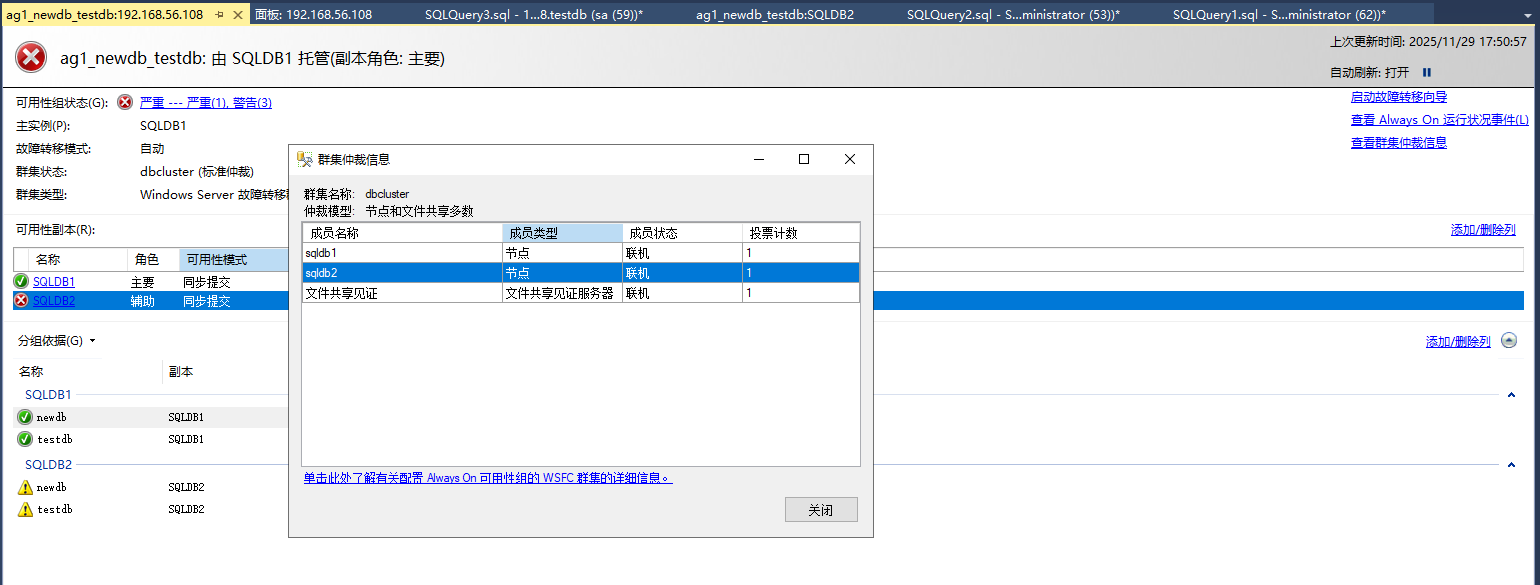The height and width of the screenshot is (585, 1540).
Task: Open 查看 Always On 运行状况事件 link
Action: click(x=1440, y=120)
